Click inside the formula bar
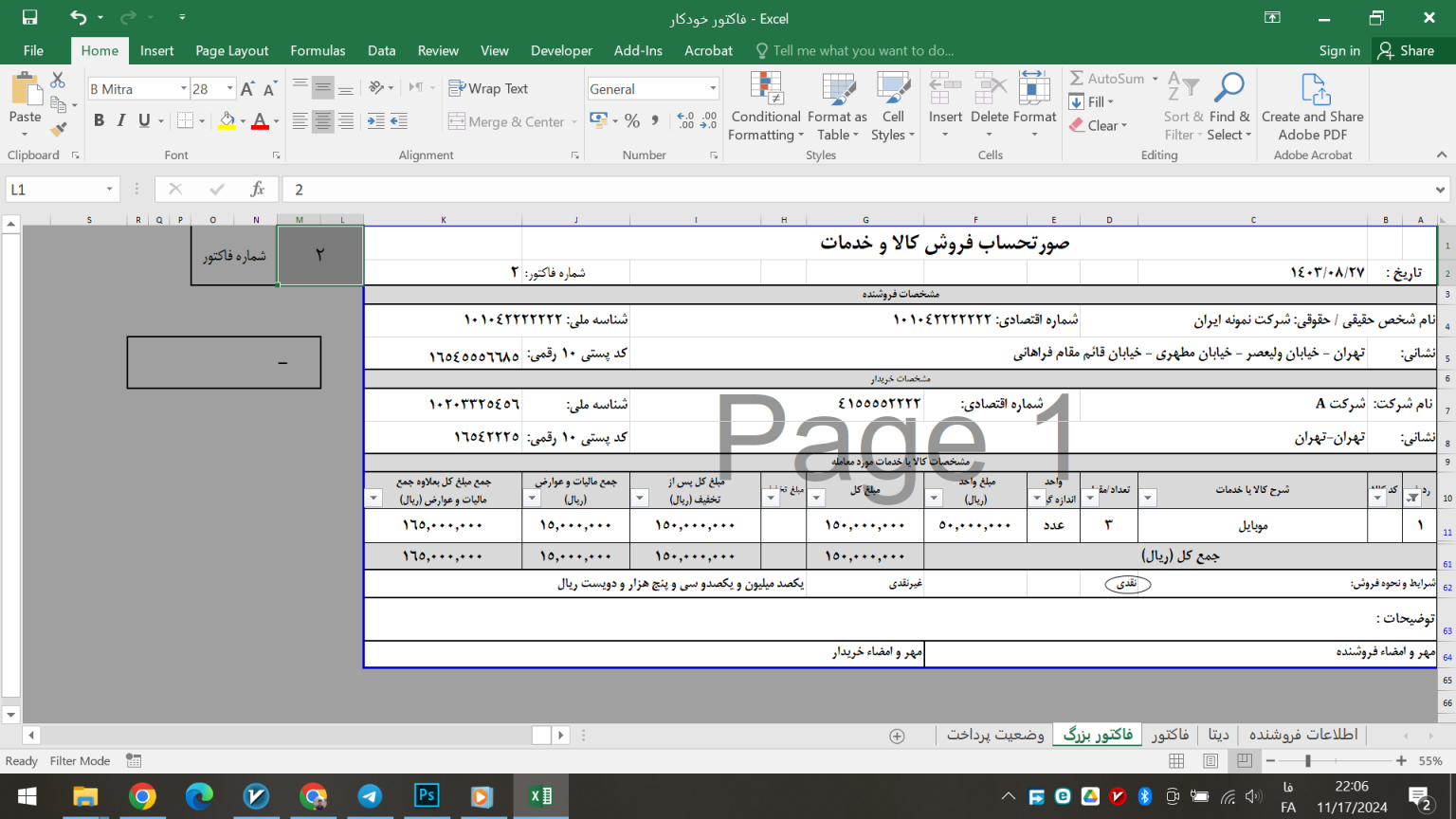Image resolution: width=1456 pixels, height=819 pixels. click(x=664, y=189)
